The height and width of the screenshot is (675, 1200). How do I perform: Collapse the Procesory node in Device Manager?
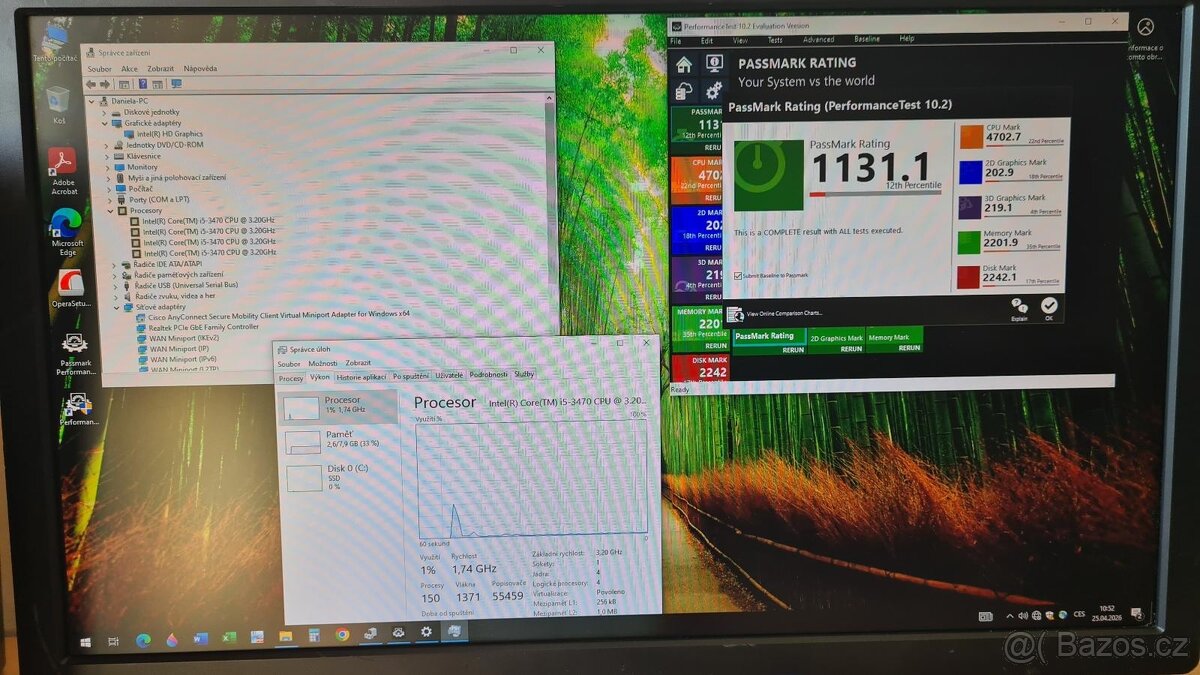pyautogui.click(x=111, y=211)
